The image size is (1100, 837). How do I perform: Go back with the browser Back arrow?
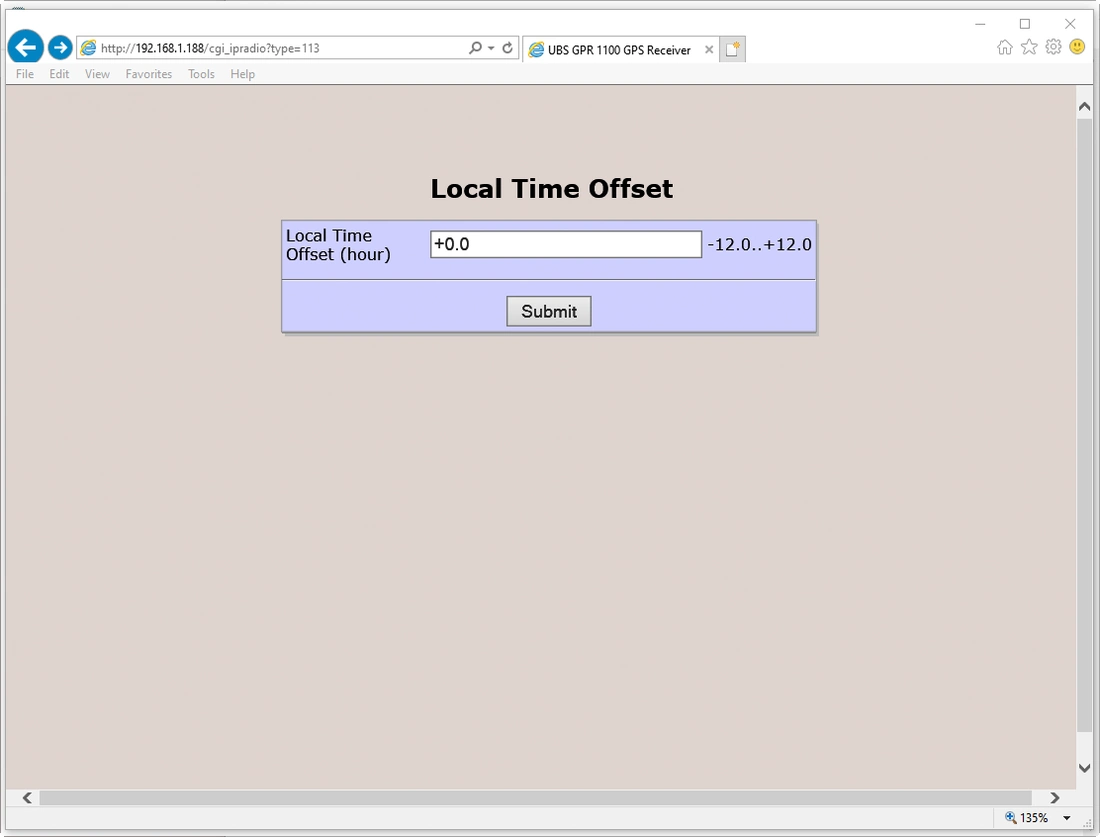[26, 48]
